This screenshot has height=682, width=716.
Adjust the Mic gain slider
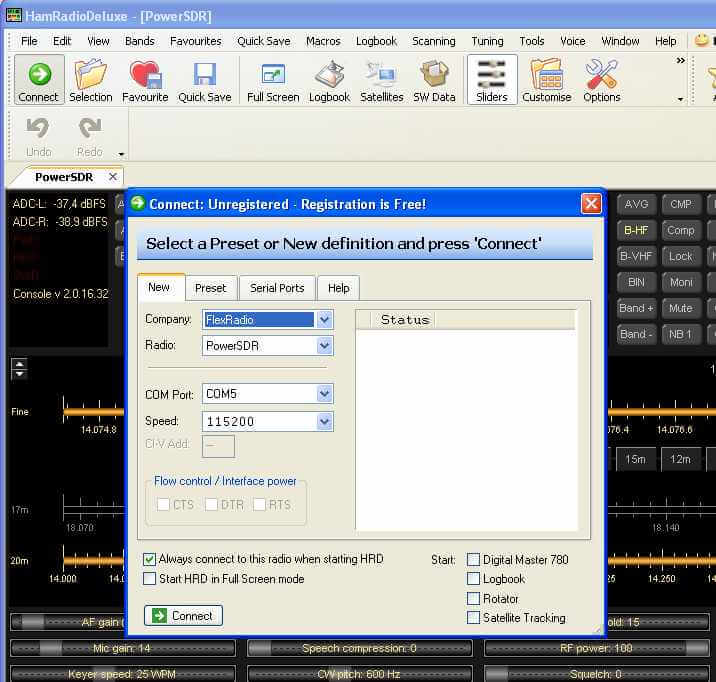click(122, 648)
